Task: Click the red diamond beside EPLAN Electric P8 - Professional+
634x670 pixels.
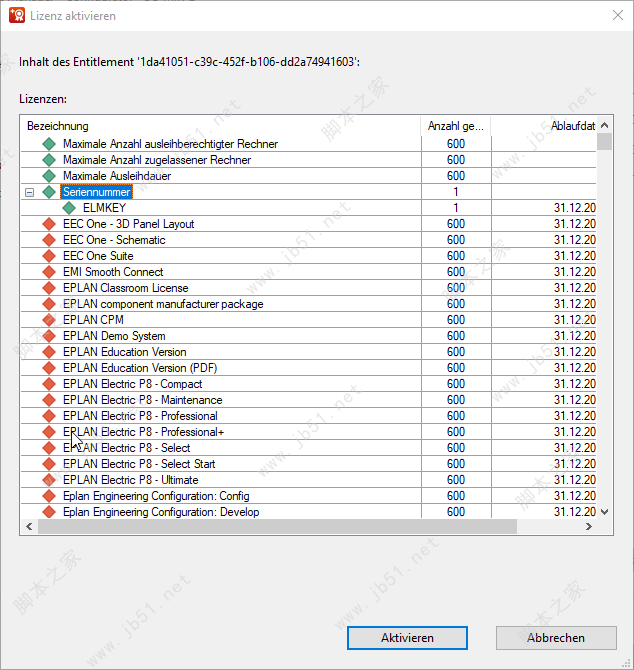Action: pos(49,432)
